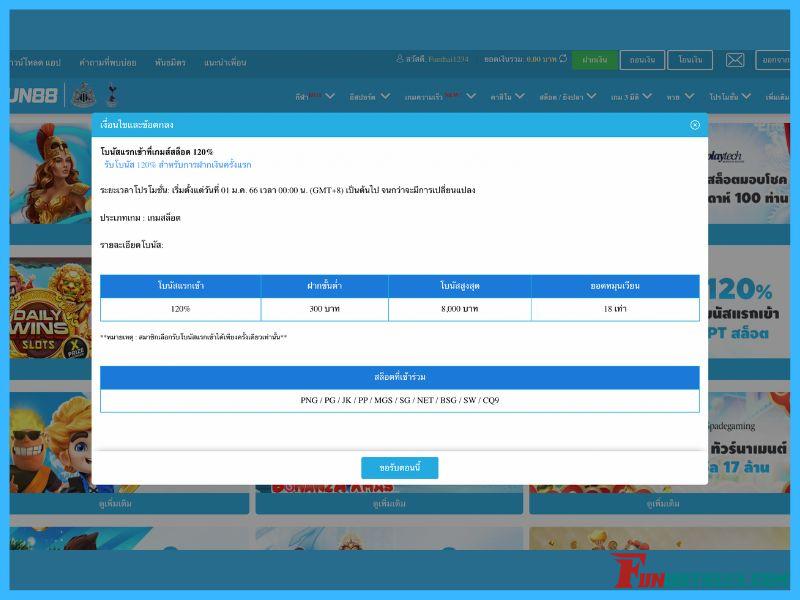The height and width of the screenshot is (600, 800).
Task: Click the โอนเงิน transfer button
Action: click(x=690, y=60)
